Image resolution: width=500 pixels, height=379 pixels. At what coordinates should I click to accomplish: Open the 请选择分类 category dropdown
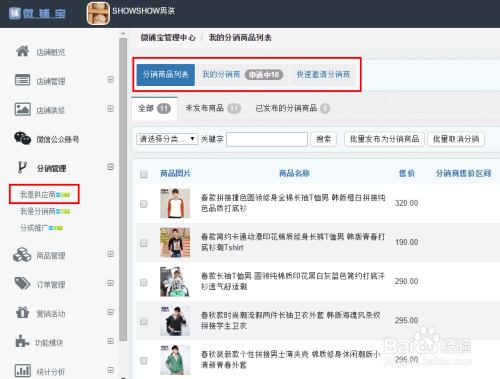click(167, 139)
